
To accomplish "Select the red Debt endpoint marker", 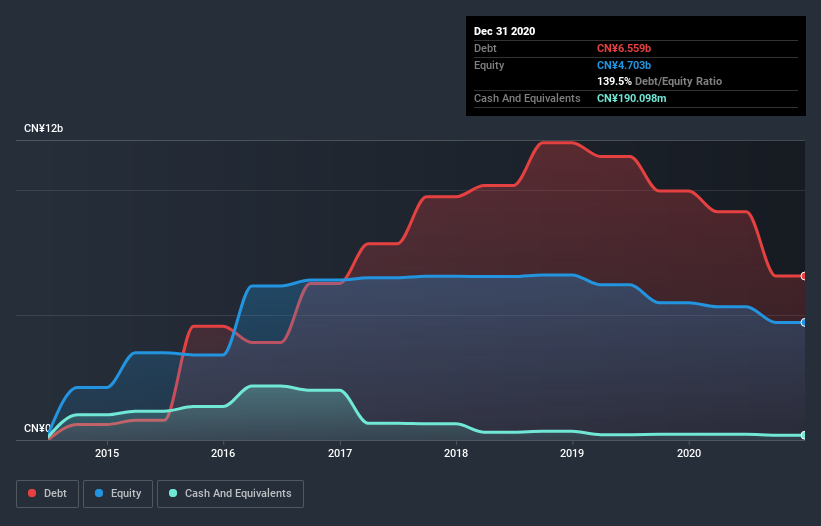I will (x=804, y=276).
